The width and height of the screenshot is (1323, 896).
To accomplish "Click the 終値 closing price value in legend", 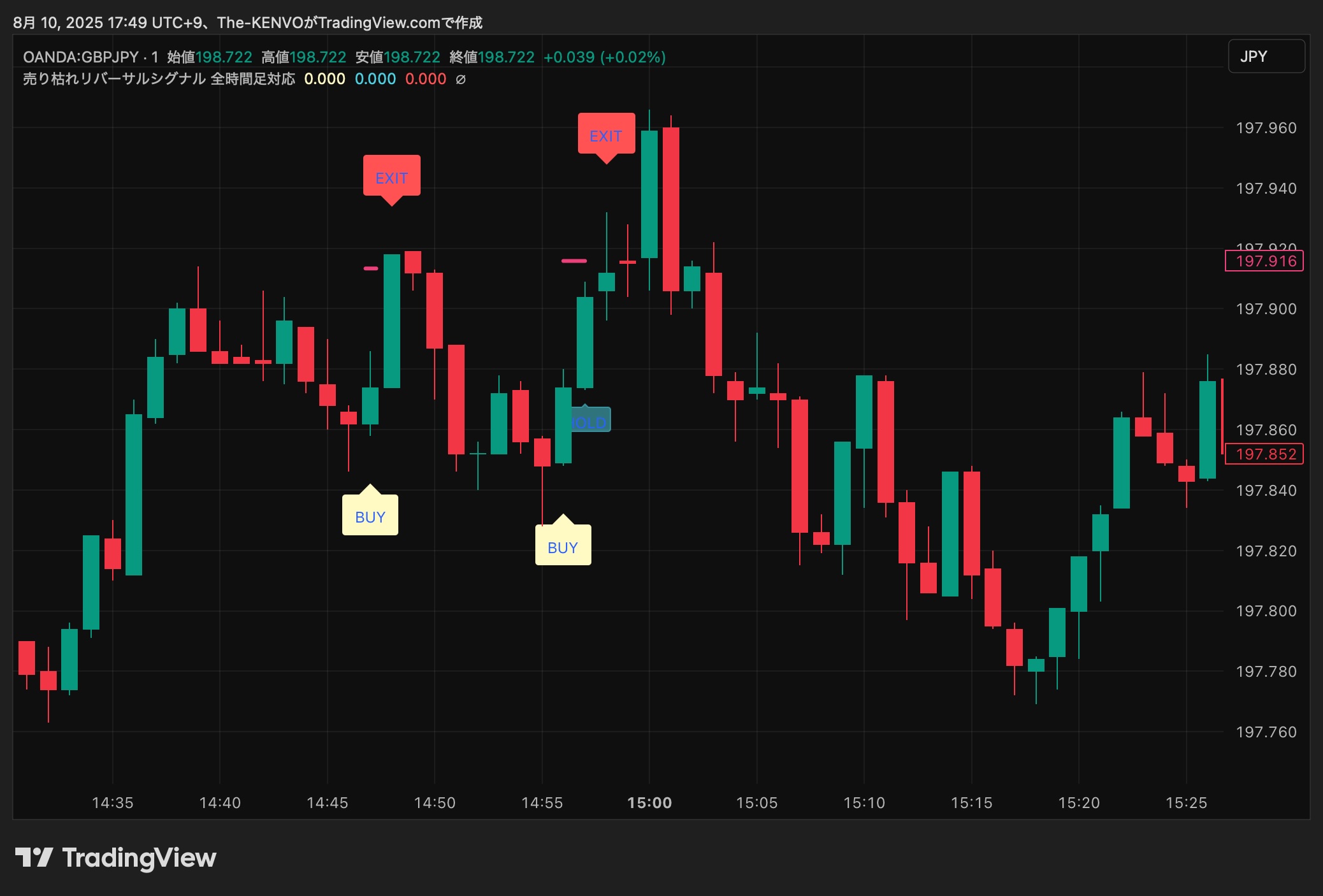I will tap(506, 57).
